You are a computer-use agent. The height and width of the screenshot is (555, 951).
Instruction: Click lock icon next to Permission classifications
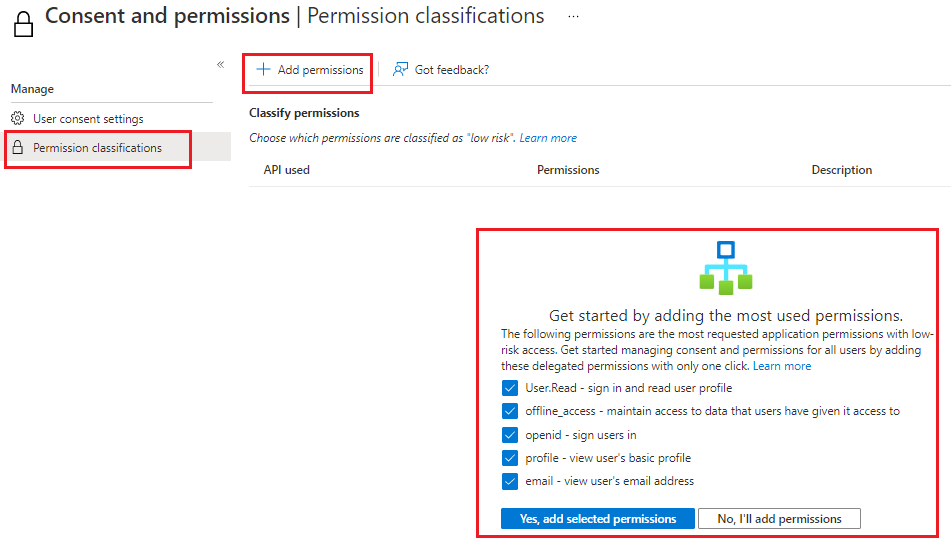[18, 147]
